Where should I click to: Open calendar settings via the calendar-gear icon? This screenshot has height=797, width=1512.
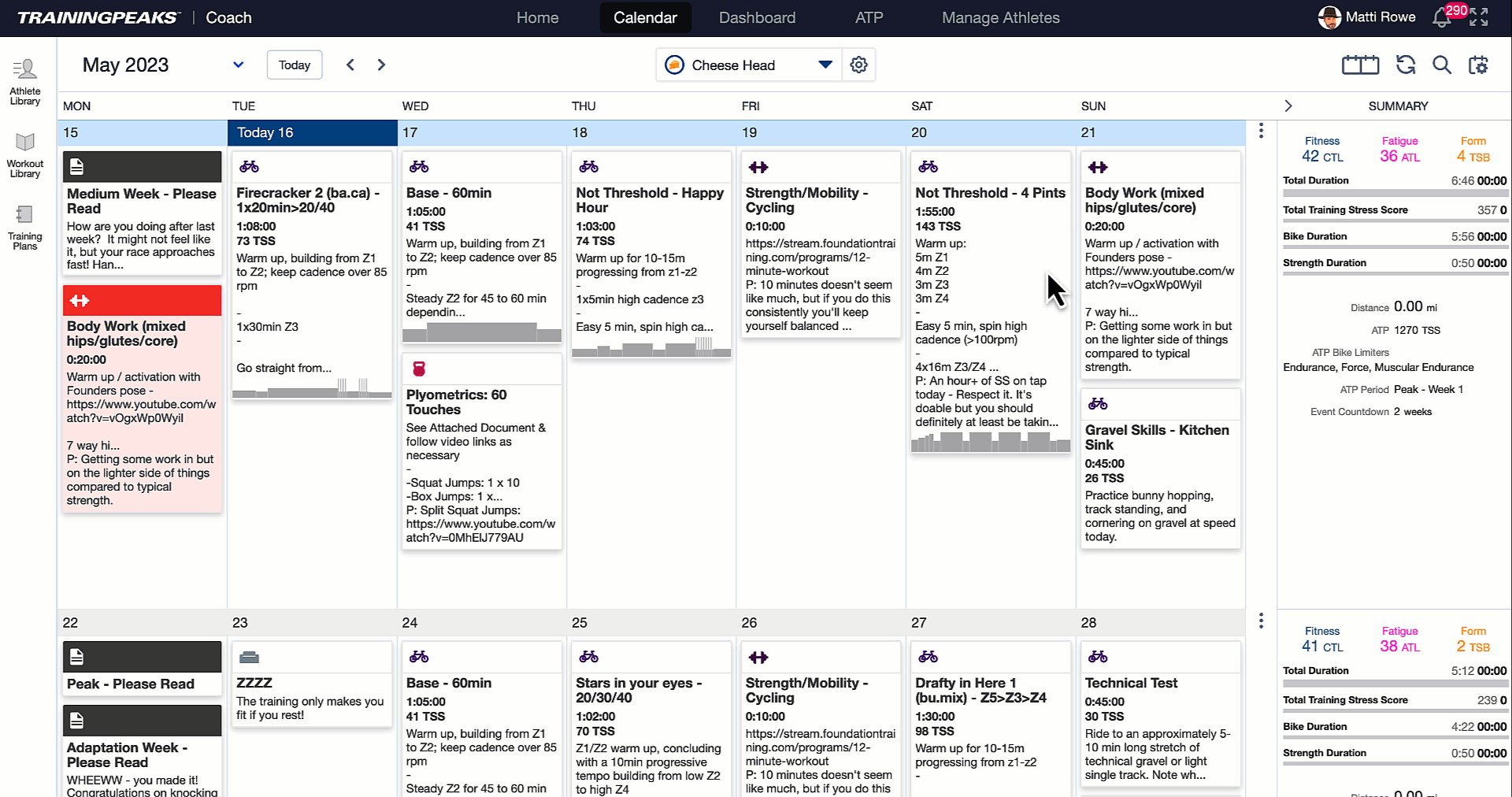(x=1479, y=65)
